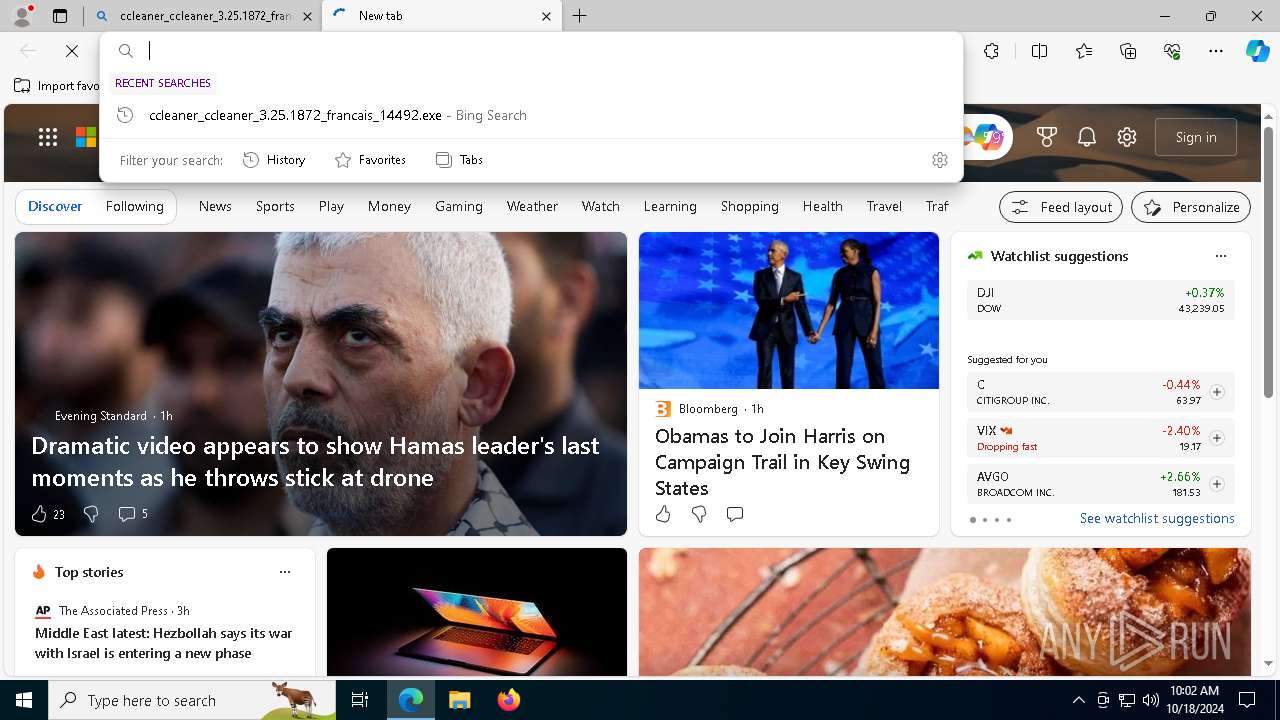
Task: Filter search by Favorites
Action: coord(370,160)
